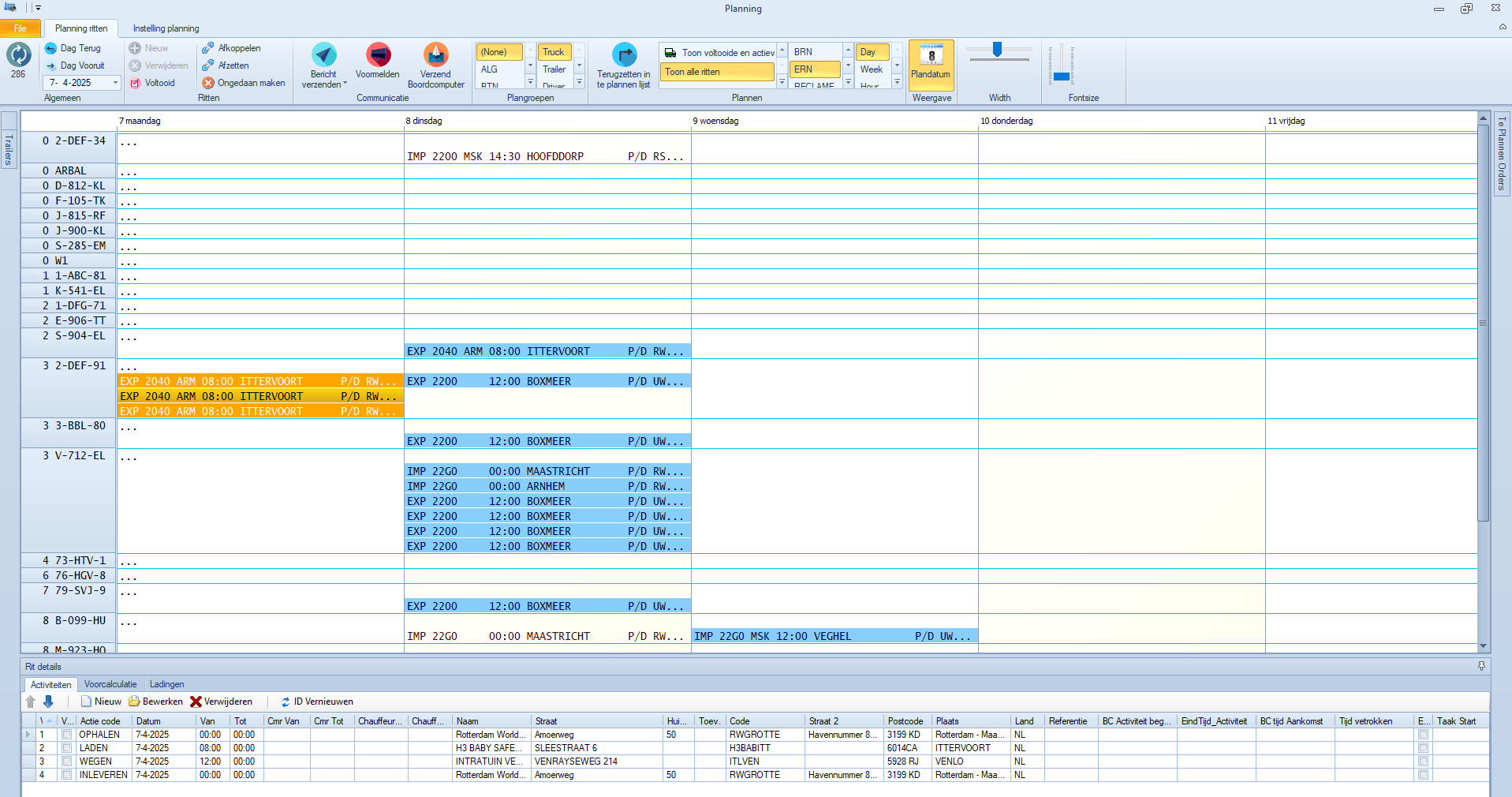Click the Afkoppelen link icon

pyautogui.click(x=207, y=48)
